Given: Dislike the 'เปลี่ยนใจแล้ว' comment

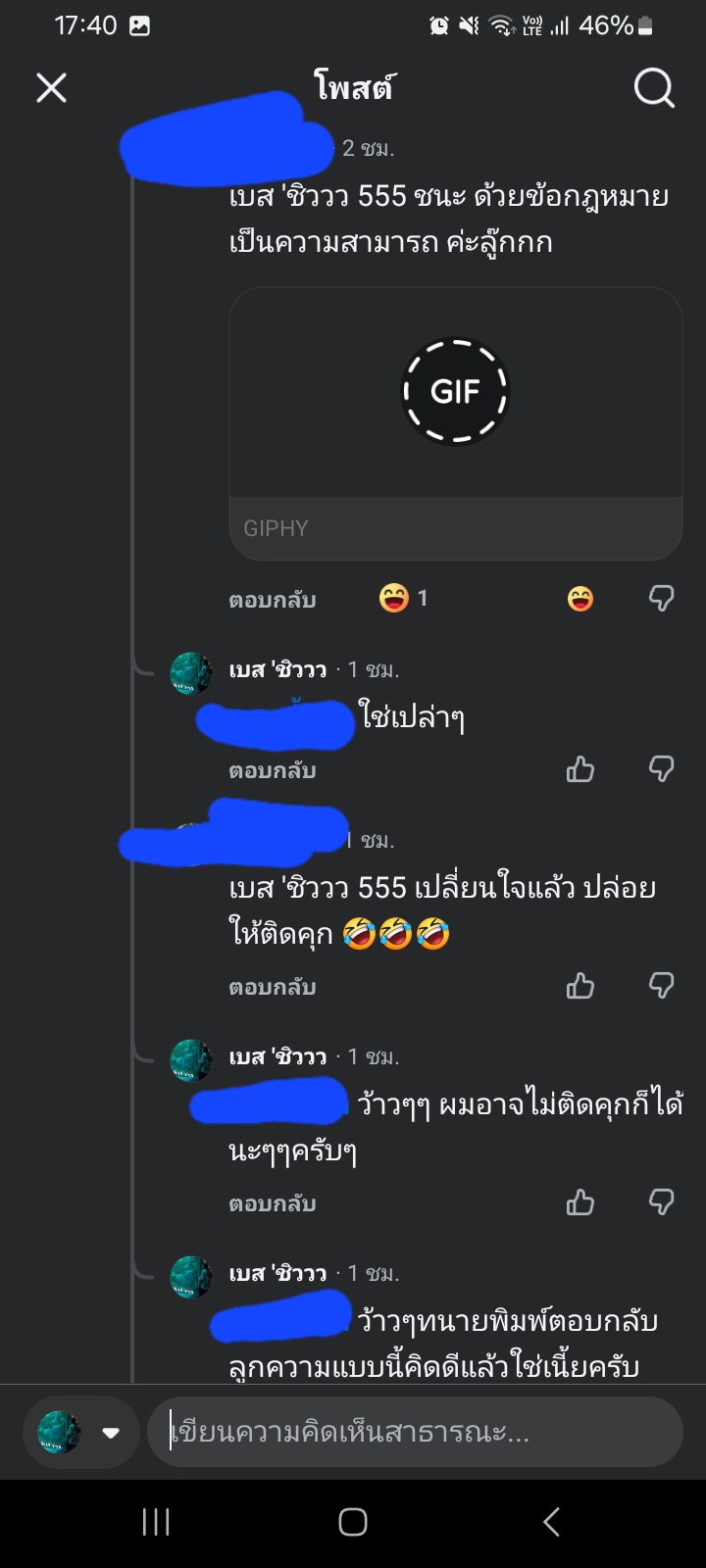Looking at the screenshot, I should coord(662,986).
